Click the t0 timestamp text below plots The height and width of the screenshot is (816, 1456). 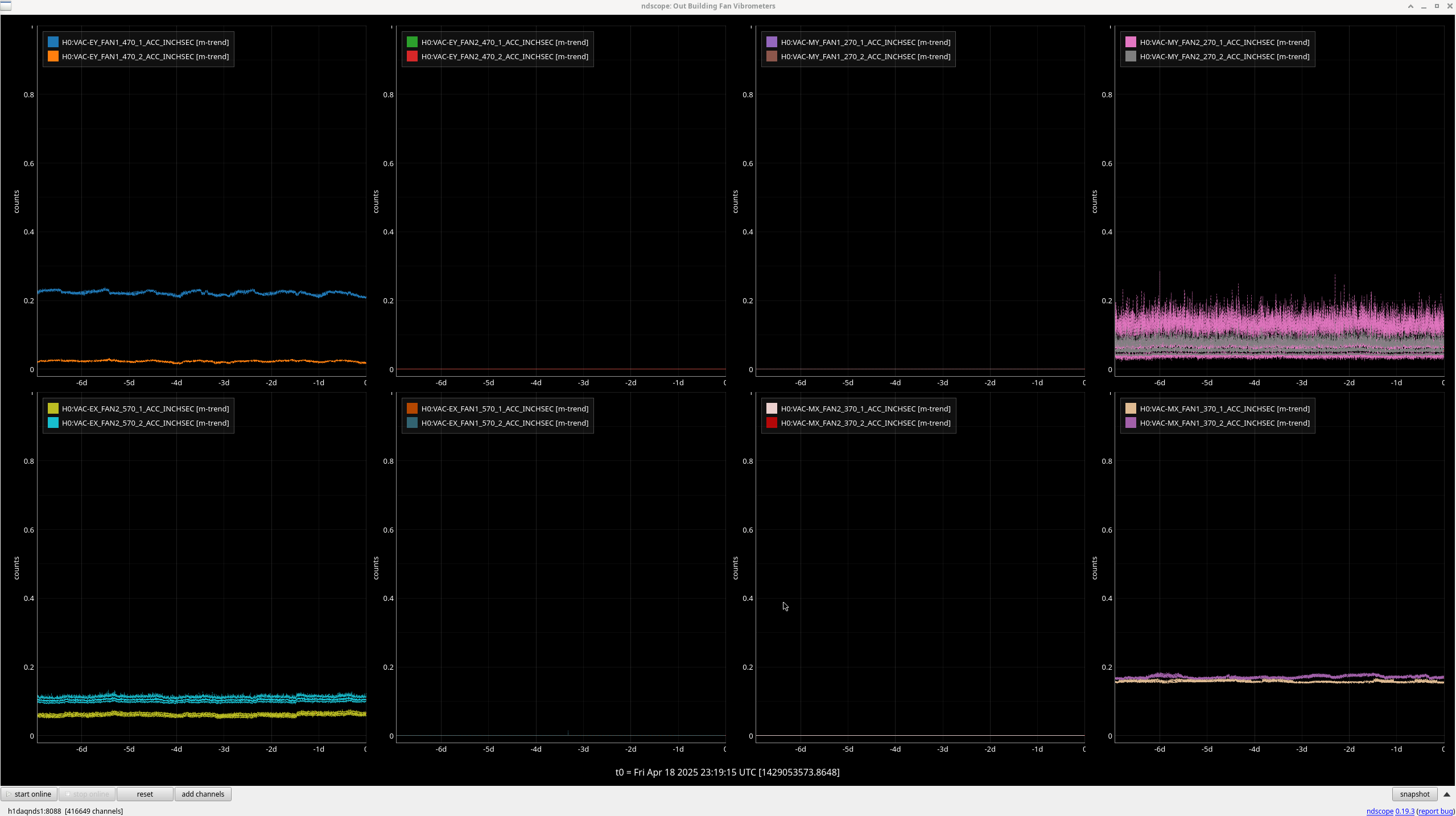point(727,772)
